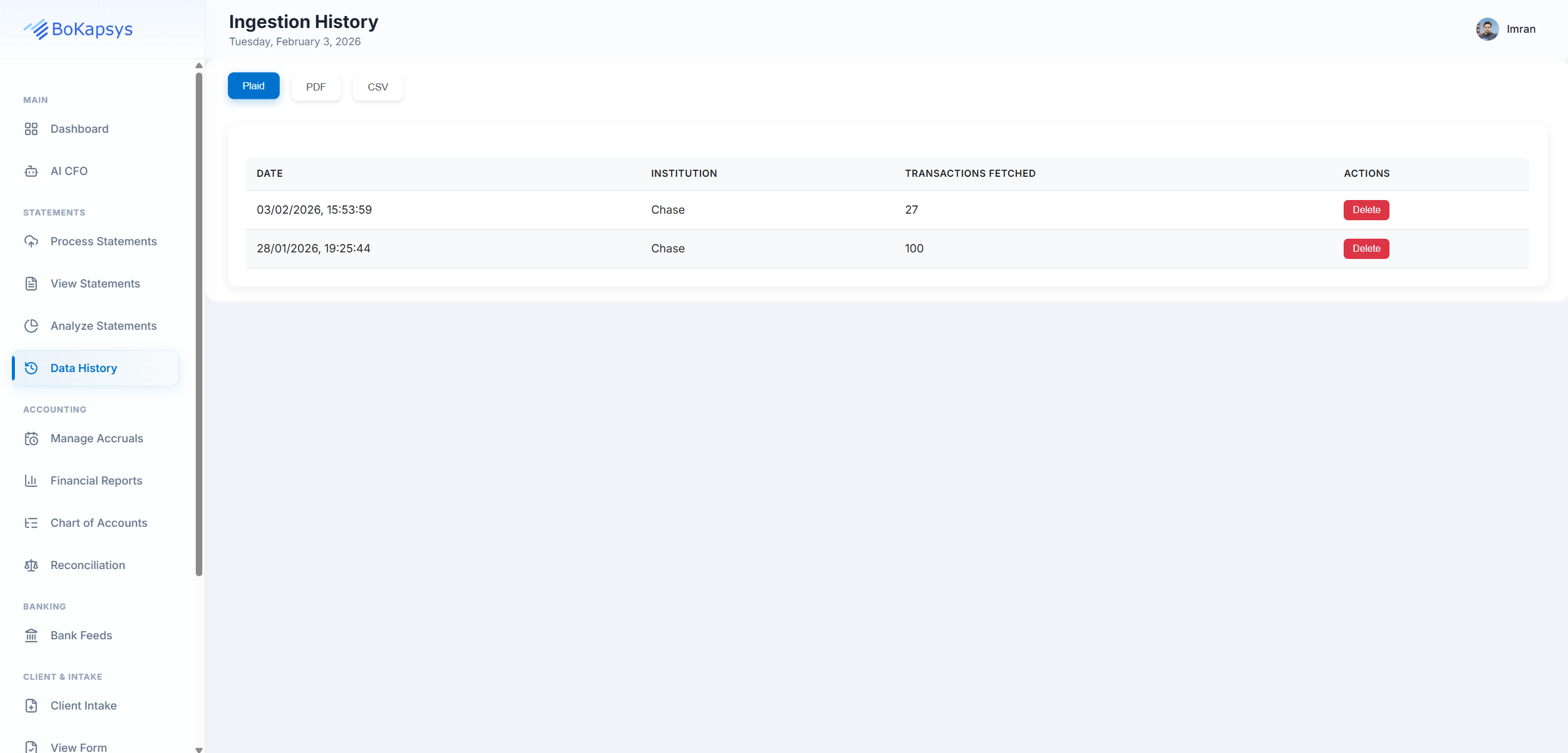
Task: Click the Chart of Accounts list icon
Action: [x=31, y=523]
